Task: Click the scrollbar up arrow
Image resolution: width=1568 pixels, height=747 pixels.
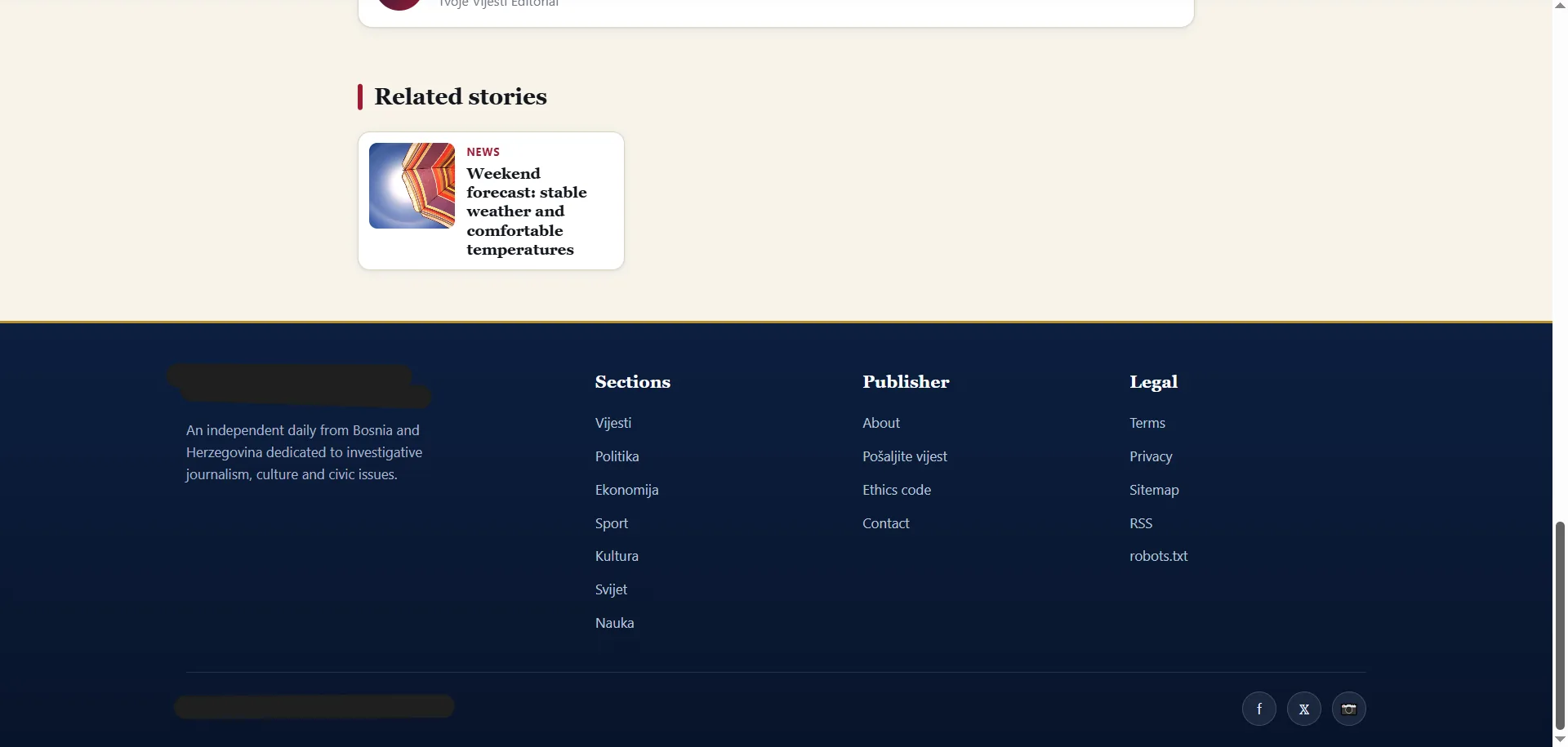Action: [1560, 7]
